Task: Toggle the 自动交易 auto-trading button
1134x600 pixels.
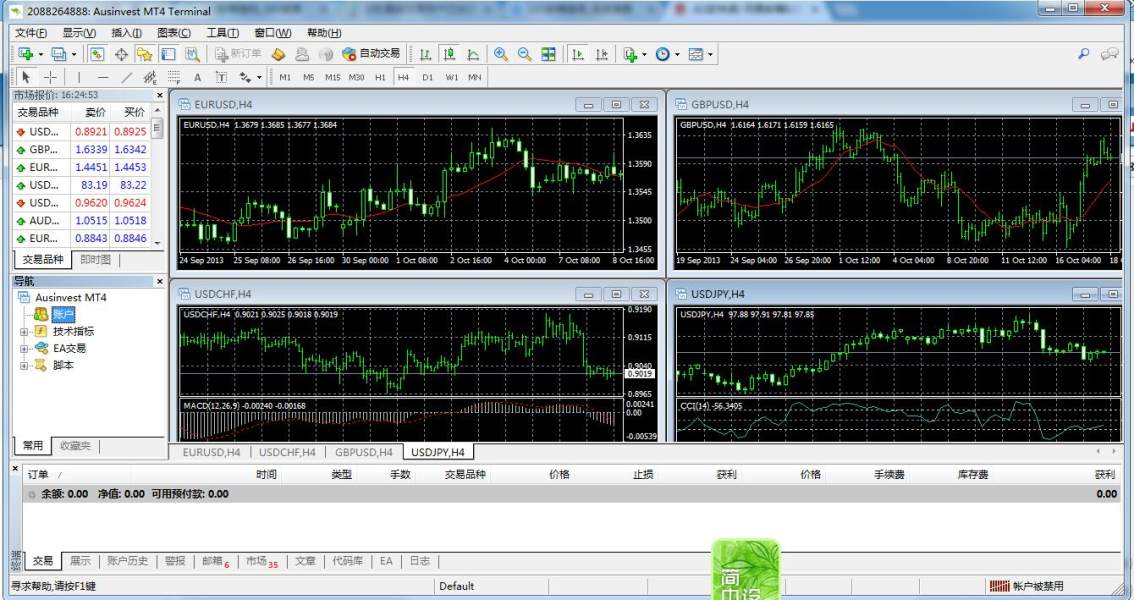Action: (370, 54)
